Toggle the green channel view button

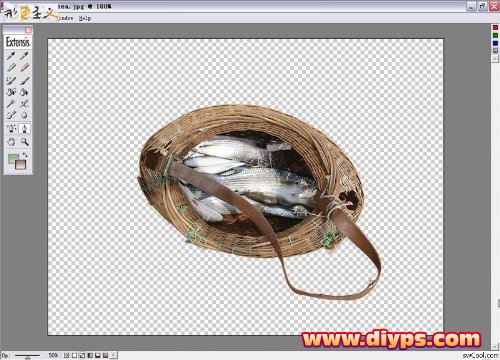(x=495, y=35)
